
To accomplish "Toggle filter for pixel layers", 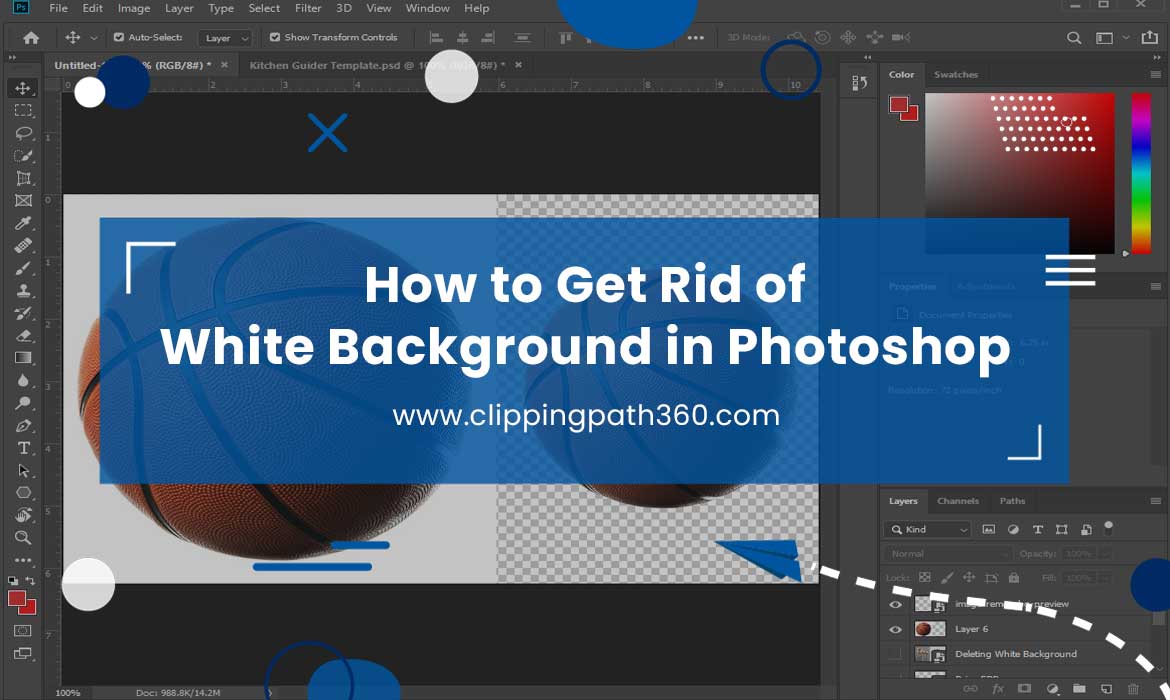I will (x=989, y=529).
